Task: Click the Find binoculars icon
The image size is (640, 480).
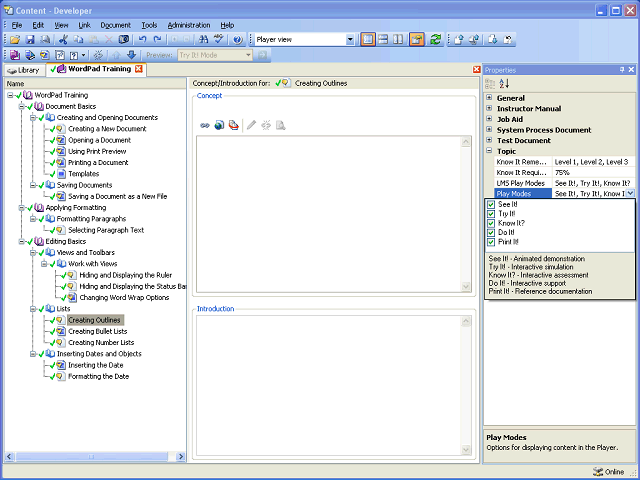Action: (203, 39)
